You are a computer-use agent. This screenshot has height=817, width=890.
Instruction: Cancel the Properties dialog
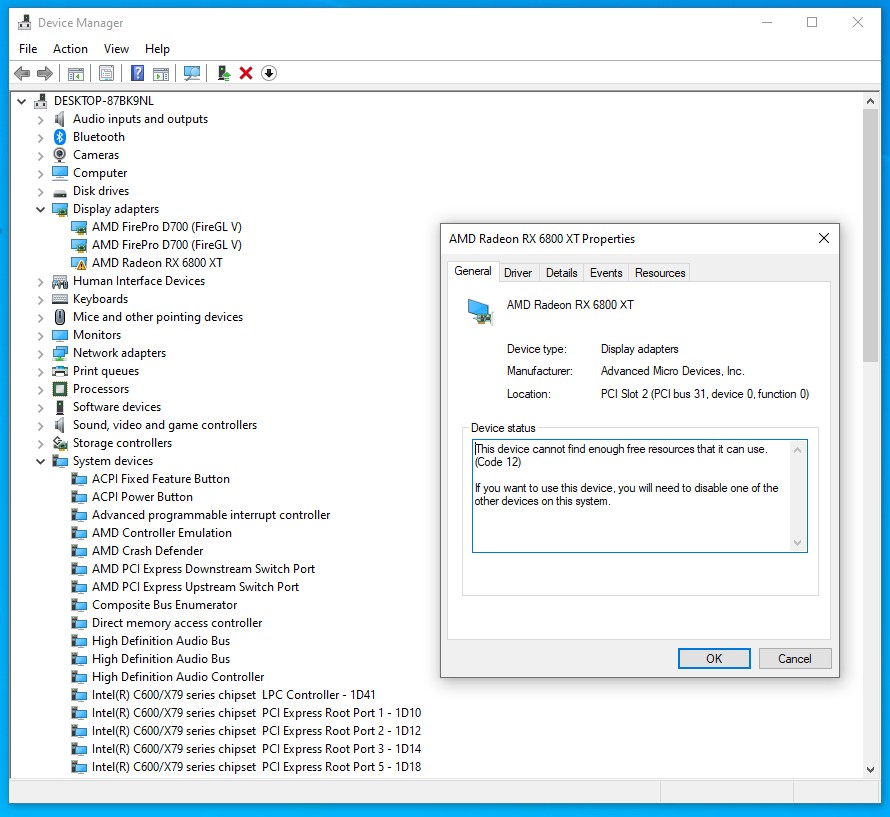(795, 659)
